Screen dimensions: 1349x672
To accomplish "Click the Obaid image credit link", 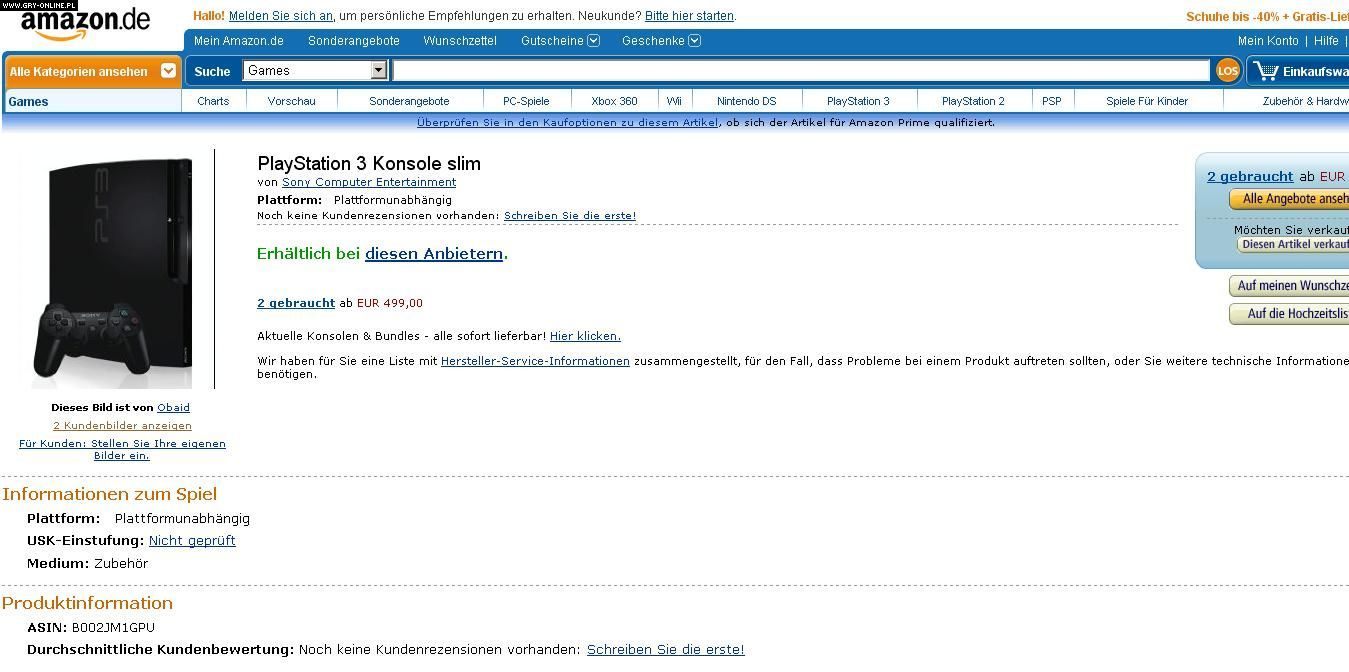I will 173,408.
